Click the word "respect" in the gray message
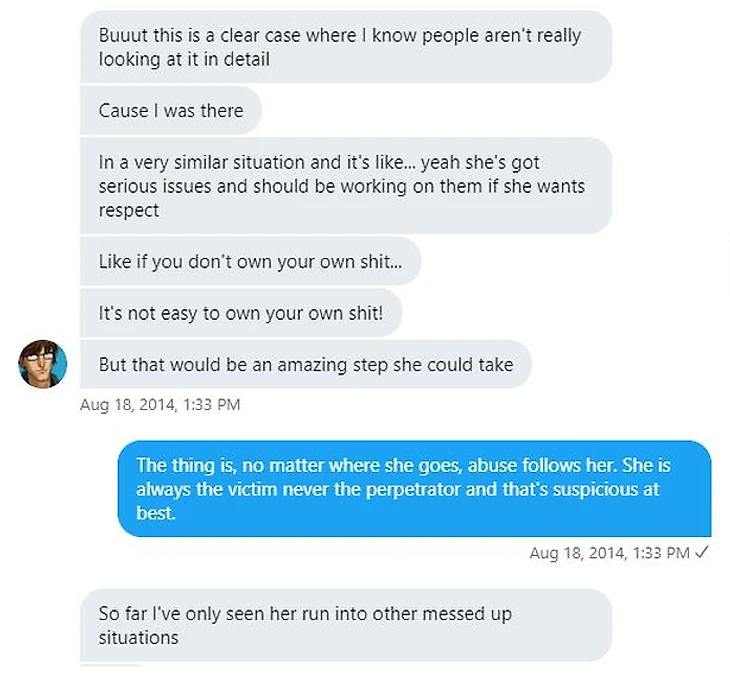 129,211
